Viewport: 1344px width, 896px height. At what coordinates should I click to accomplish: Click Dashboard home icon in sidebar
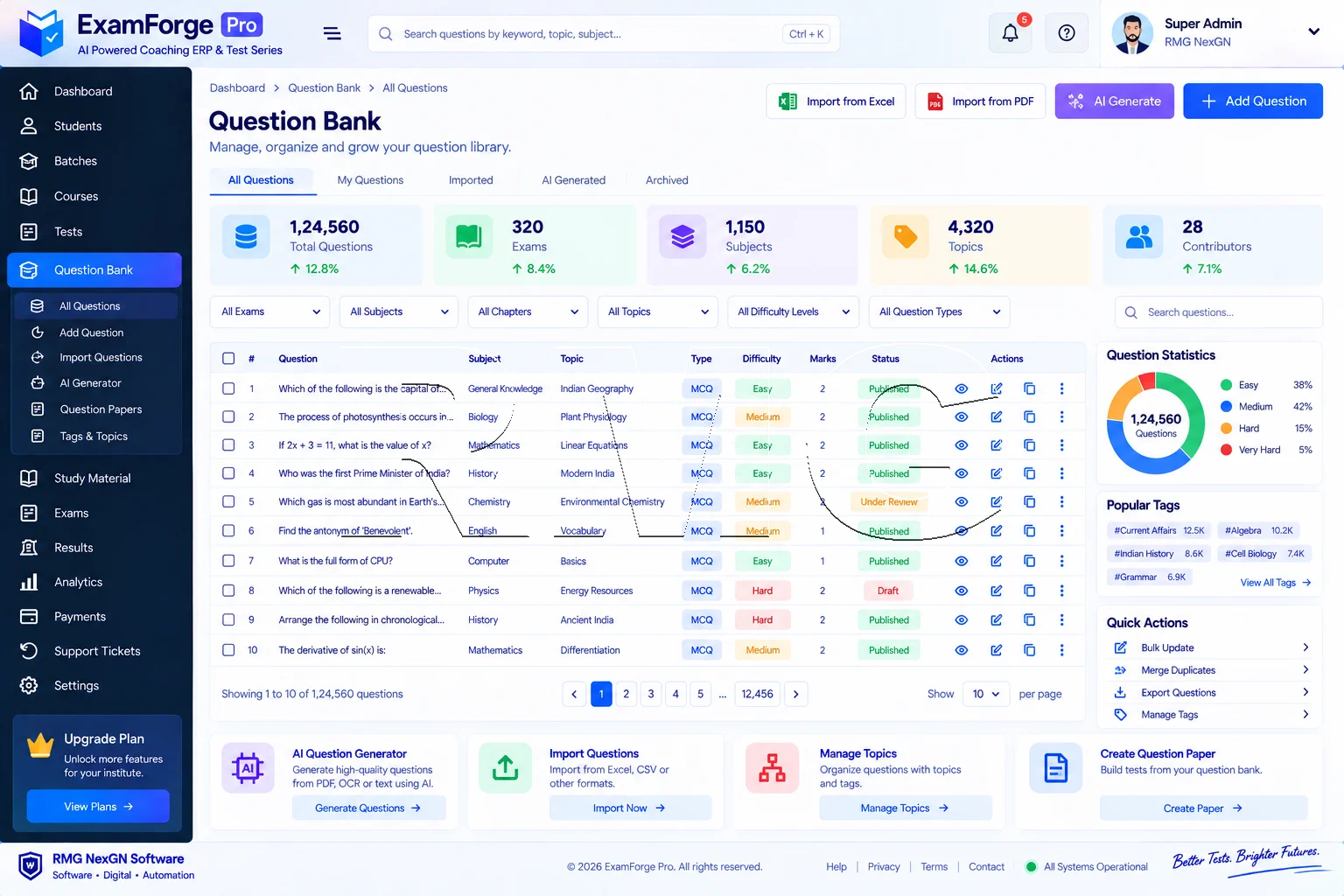click(x=29, y=91)
